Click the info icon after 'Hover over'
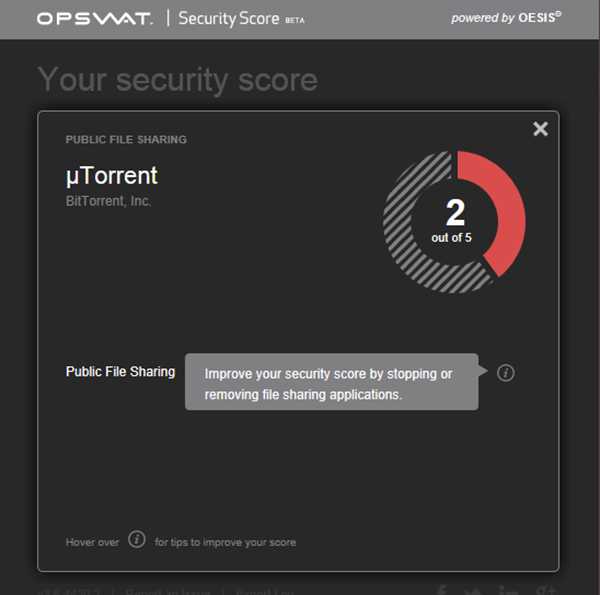600x595 pixels. (x=137, y=541)
